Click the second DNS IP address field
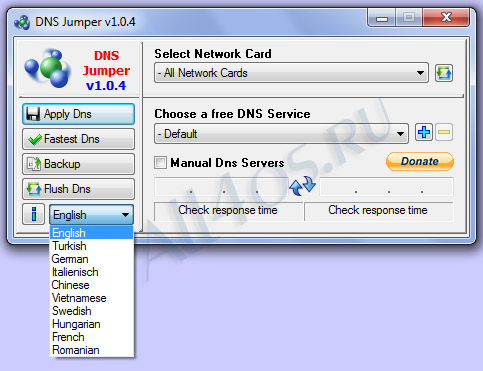 click(386, 187)
